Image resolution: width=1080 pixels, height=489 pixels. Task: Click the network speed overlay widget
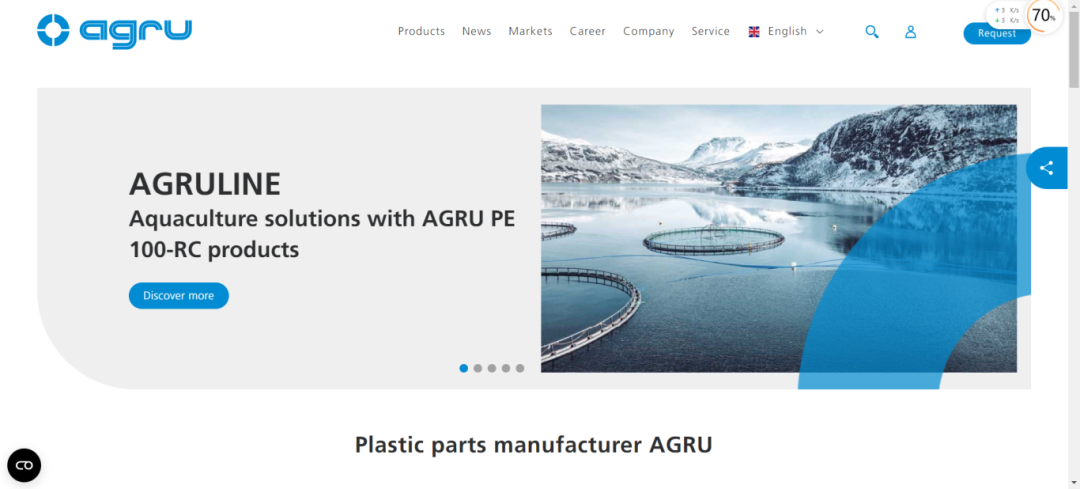[1006, 15]
